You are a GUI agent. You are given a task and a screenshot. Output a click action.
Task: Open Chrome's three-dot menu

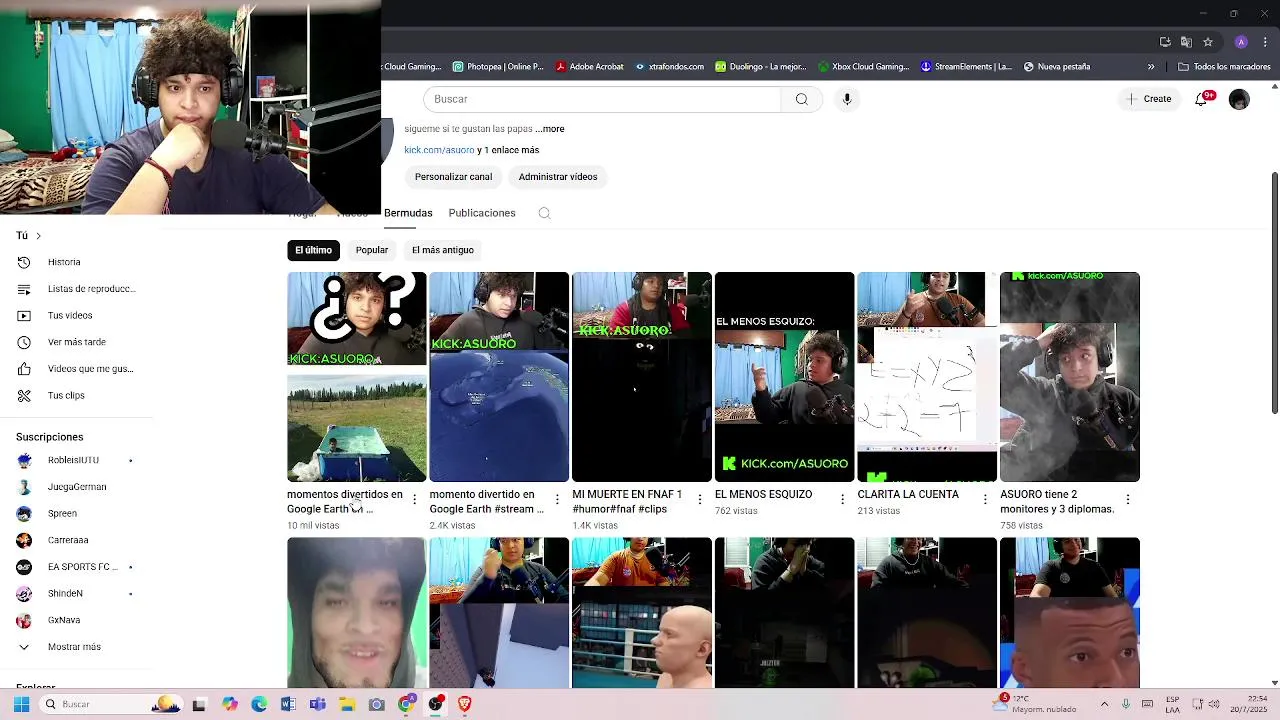point(1266,42)
